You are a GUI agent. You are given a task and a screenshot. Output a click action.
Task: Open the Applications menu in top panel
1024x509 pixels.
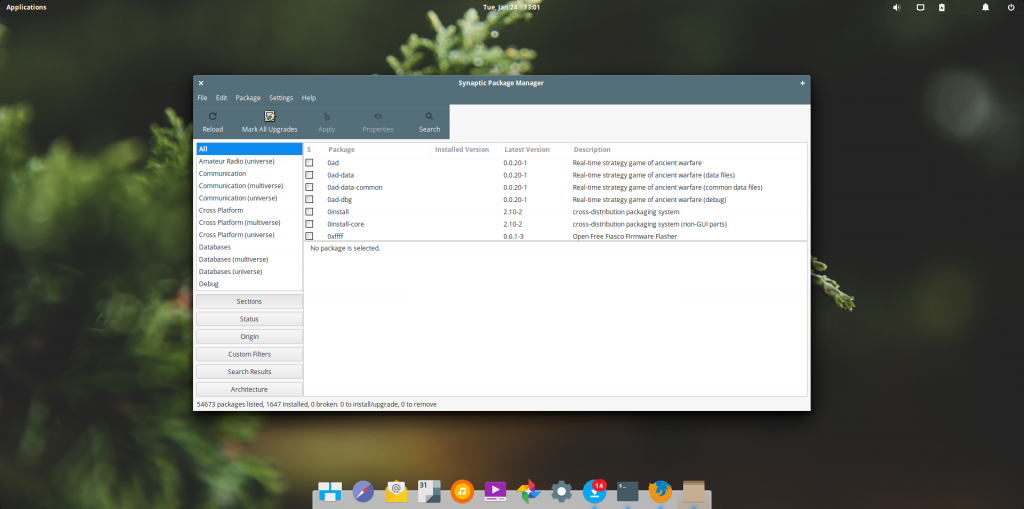tap(26, 7)
